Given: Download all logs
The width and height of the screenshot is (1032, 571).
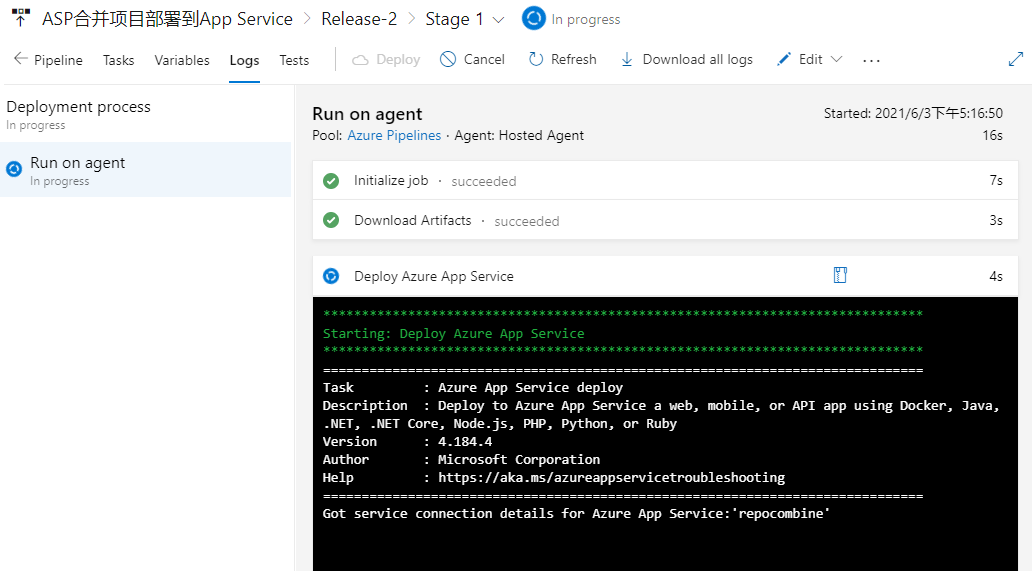Looking at the screenshot, I should click(698, 59).
